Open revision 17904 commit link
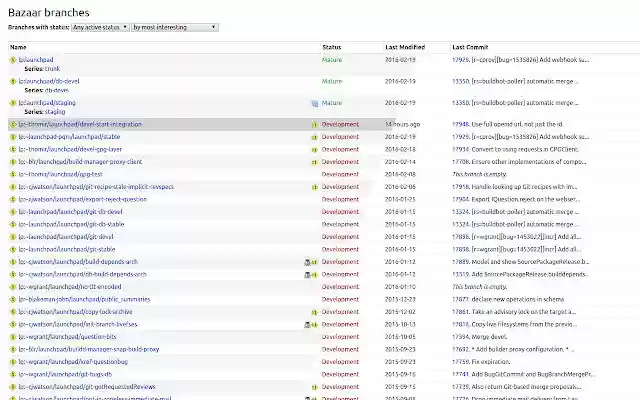The width and height of the screenshot is (640, 400). click(461, 199)
